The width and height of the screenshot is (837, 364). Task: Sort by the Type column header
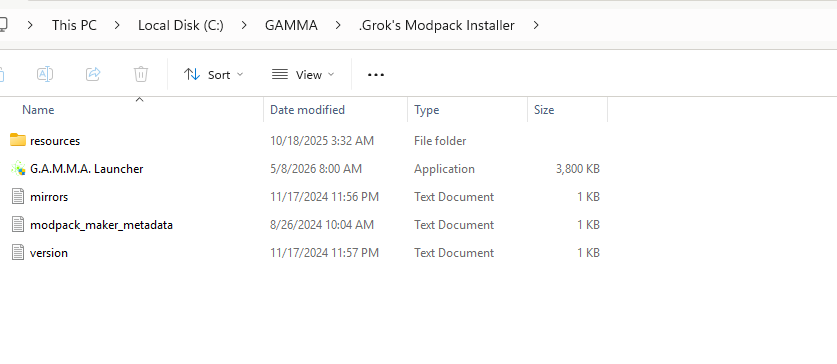(427, 110)
